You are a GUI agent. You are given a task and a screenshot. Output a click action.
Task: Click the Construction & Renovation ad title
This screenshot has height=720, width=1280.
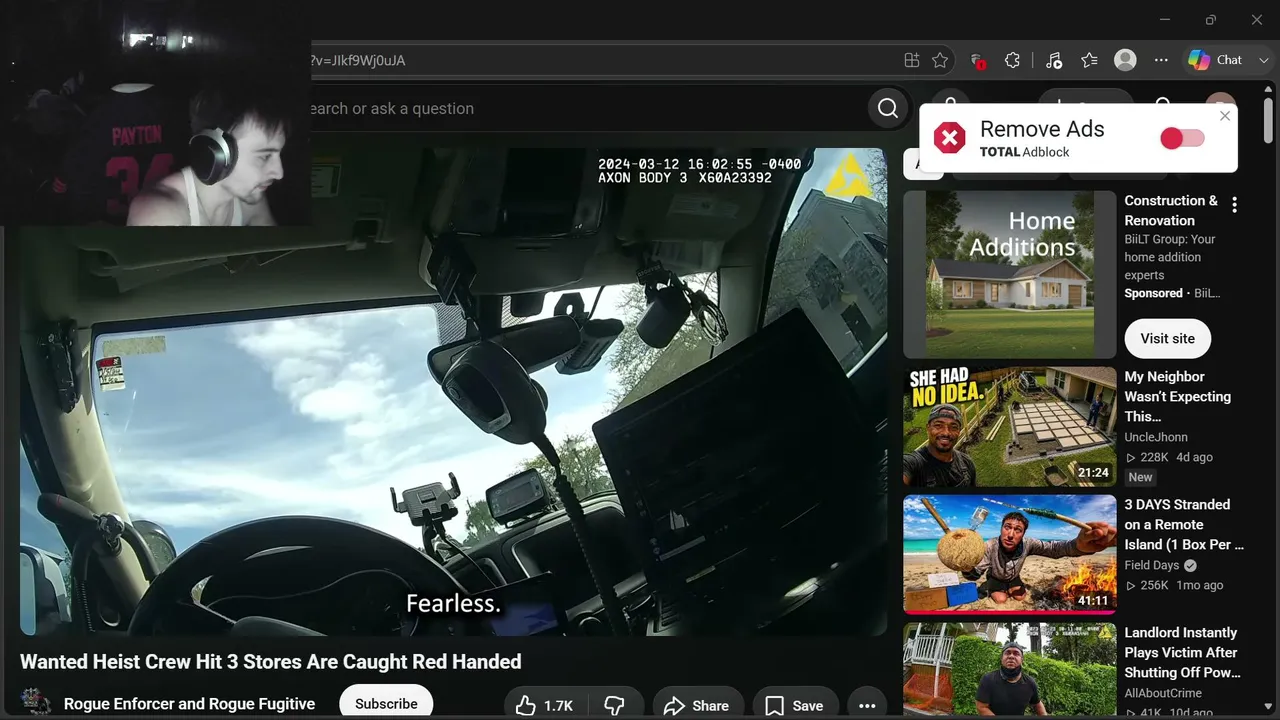pyautogui.click(x=1171, y=210)
